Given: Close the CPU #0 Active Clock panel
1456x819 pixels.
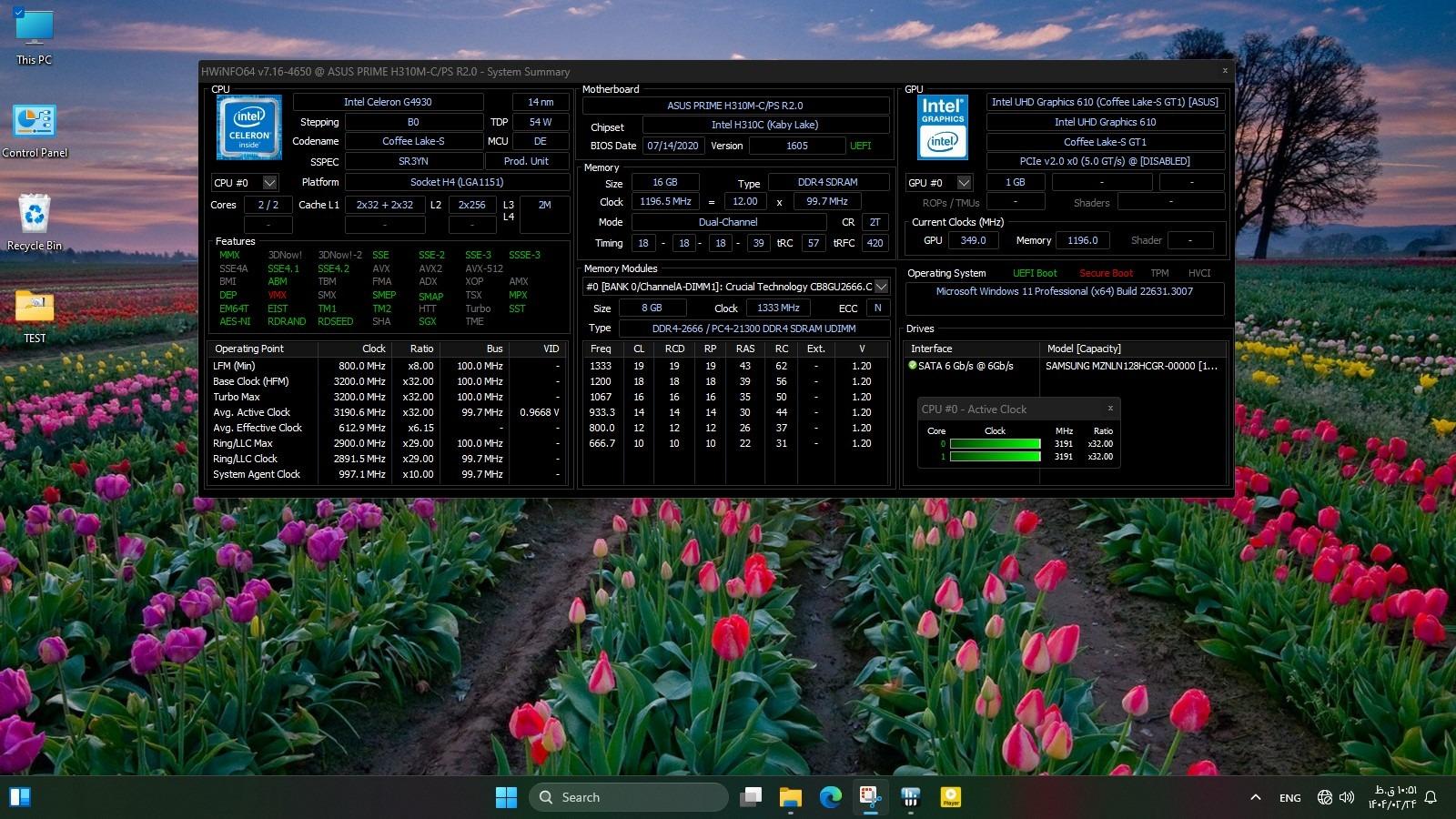Looking at the screenshot, I should tap(1110, 409).
